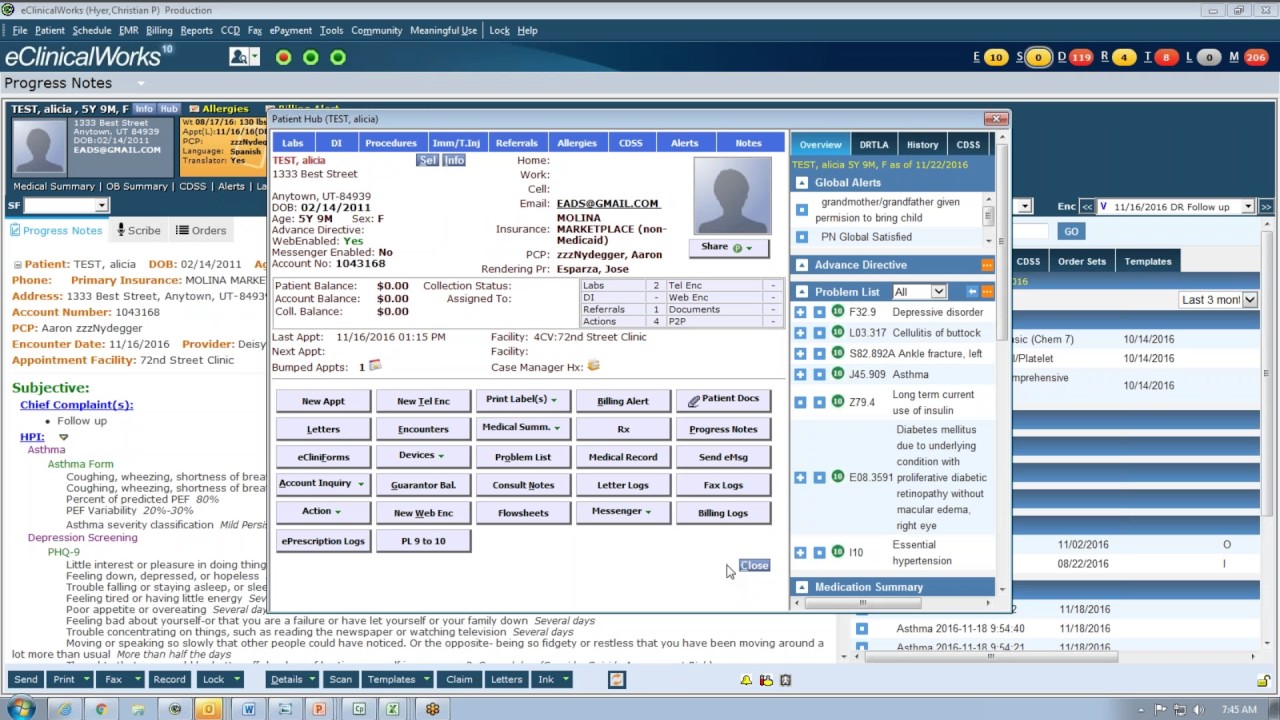This screenshot has height=720, width=1280.
Task: Open the Billing menu
Action: pos(158,30)
